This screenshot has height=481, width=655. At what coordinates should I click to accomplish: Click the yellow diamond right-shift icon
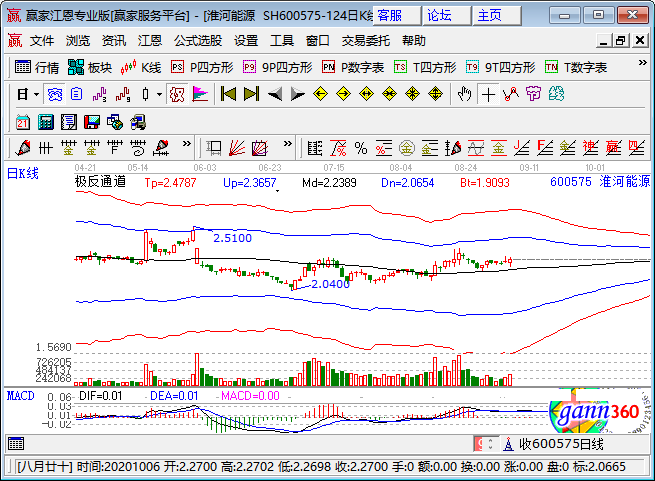pyautogui.click(x=343, y=94)
